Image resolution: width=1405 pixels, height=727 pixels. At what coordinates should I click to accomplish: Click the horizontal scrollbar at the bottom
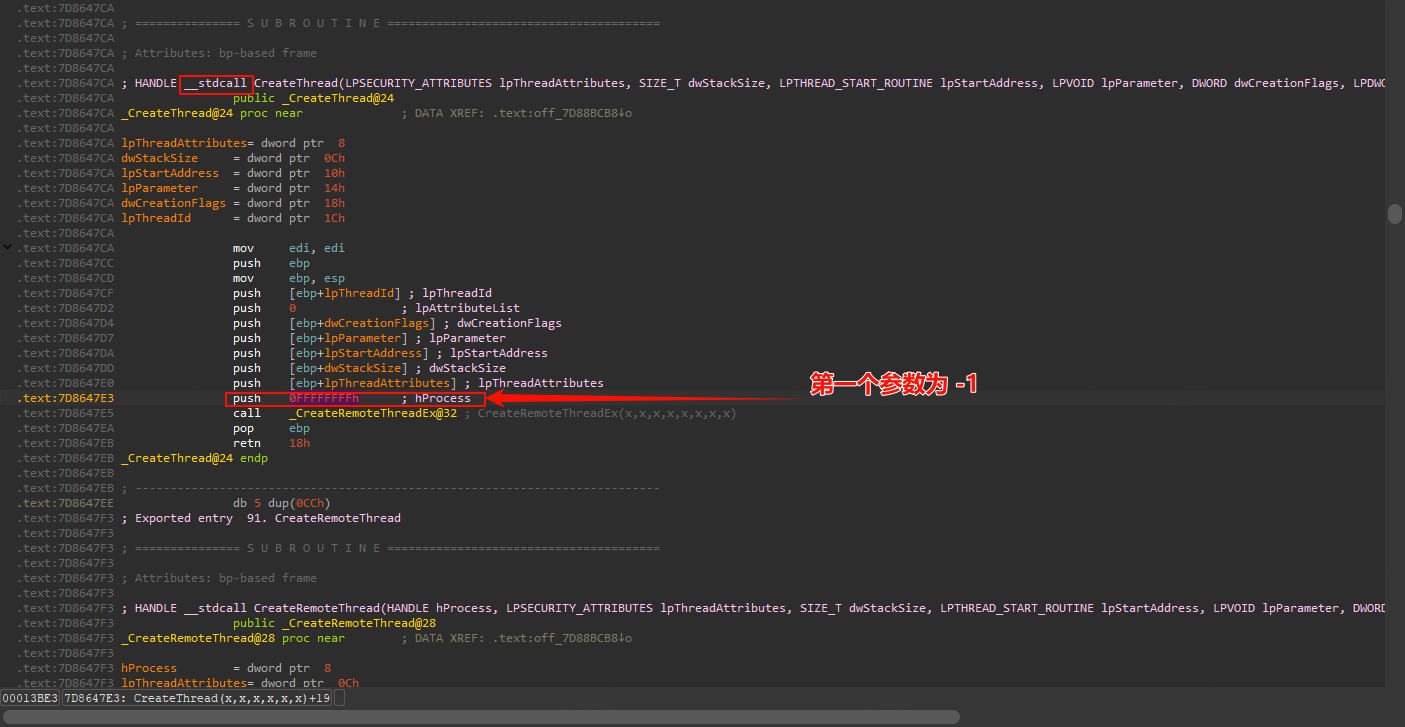coord(480,716)
